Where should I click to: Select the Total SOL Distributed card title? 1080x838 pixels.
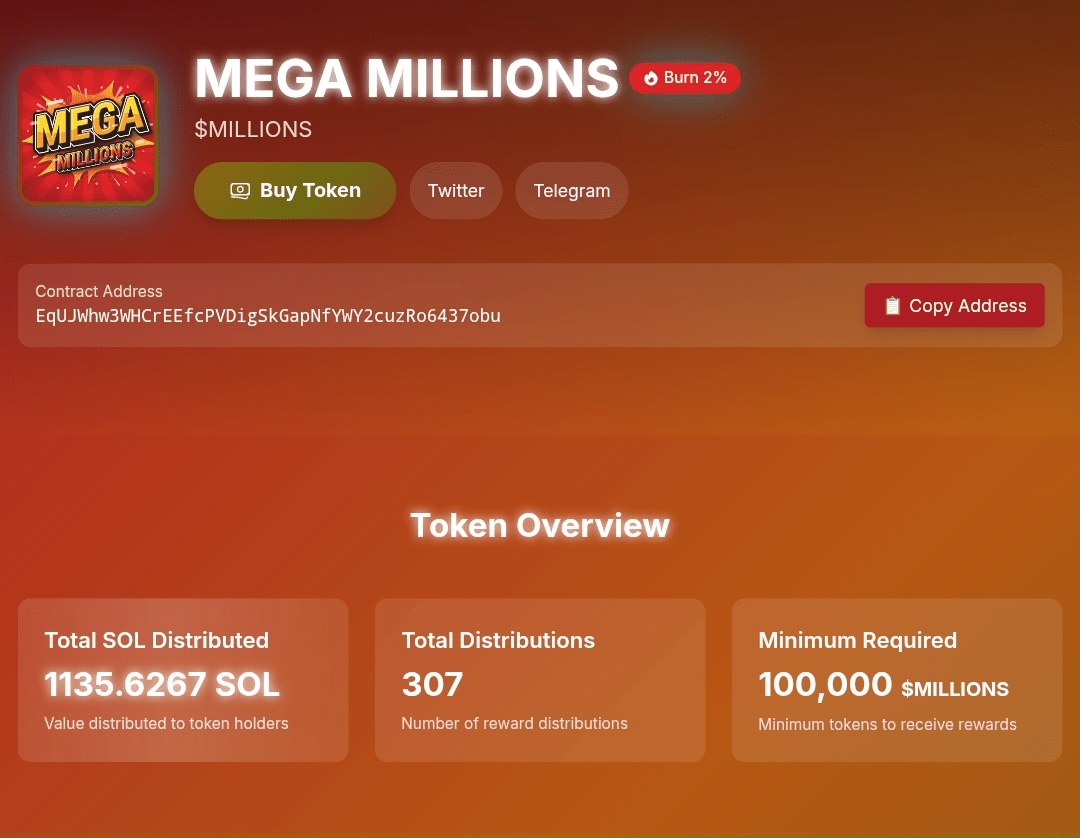click(x=157, y=640)
